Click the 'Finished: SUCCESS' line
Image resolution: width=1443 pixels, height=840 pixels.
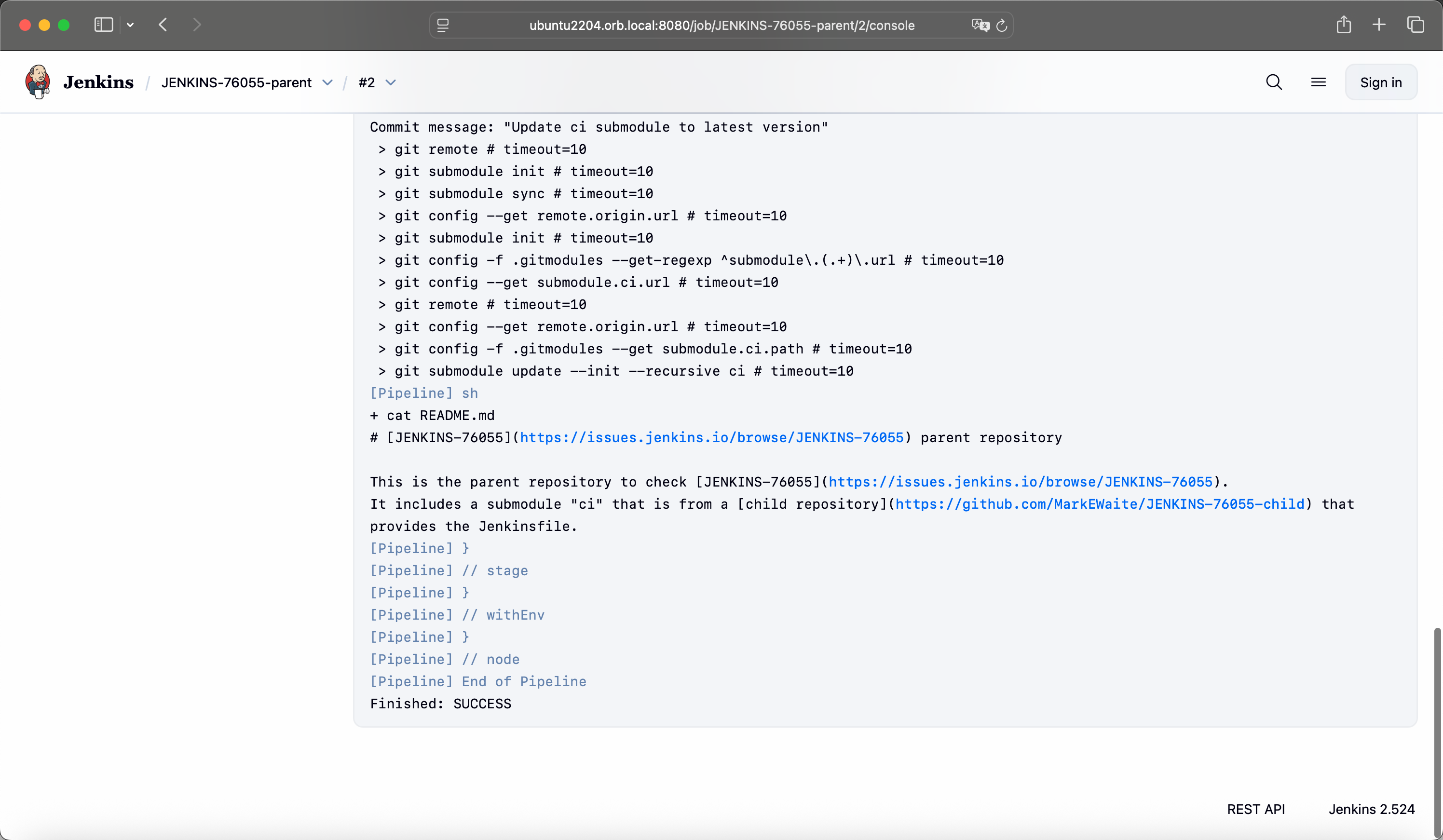coord(440,703)
